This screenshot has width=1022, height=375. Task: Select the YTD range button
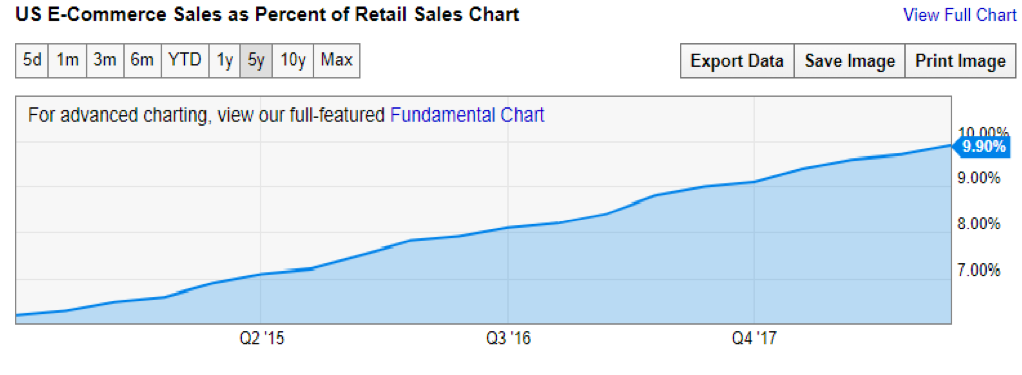185,61
